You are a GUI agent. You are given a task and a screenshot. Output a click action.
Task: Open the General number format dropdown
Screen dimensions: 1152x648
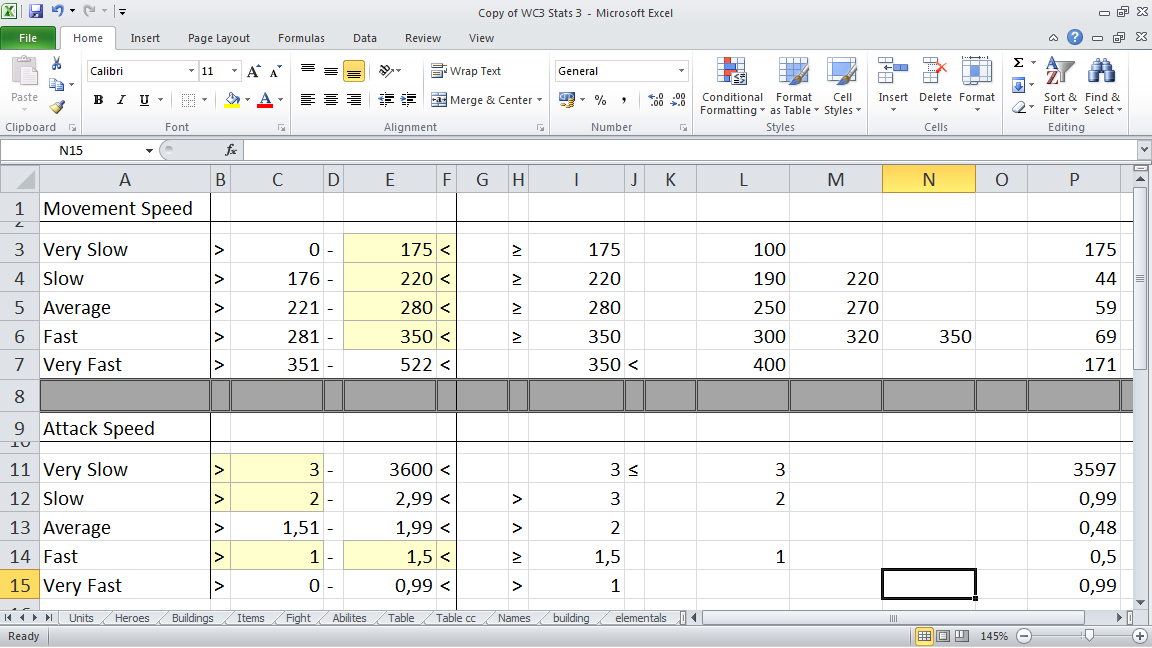click(x=681, y=71)
